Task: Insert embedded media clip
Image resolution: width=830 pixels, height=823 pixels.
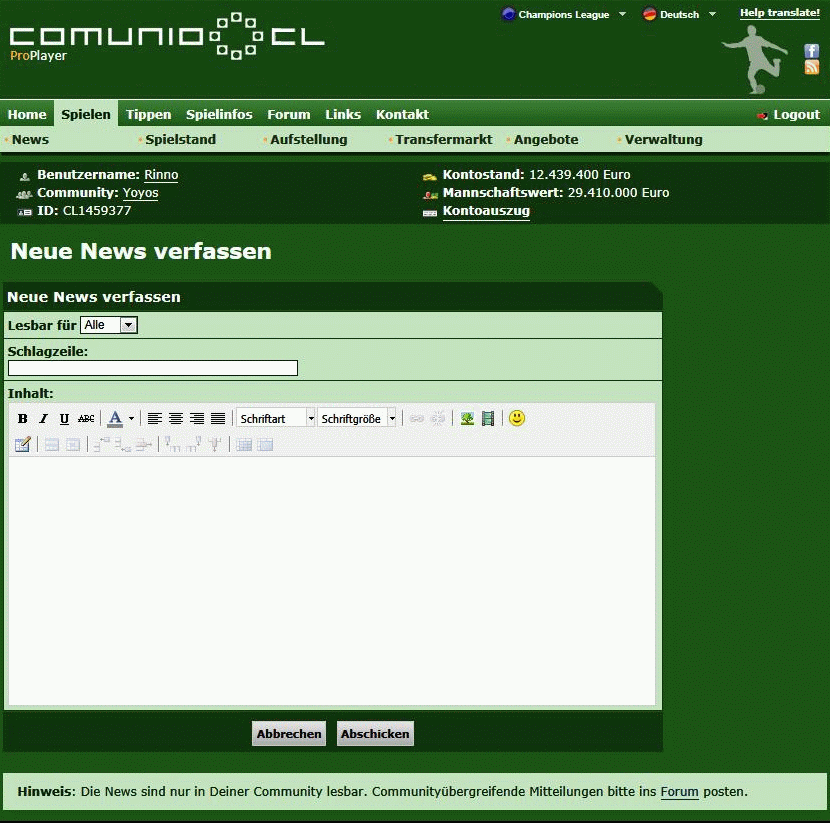Action: 488,419
